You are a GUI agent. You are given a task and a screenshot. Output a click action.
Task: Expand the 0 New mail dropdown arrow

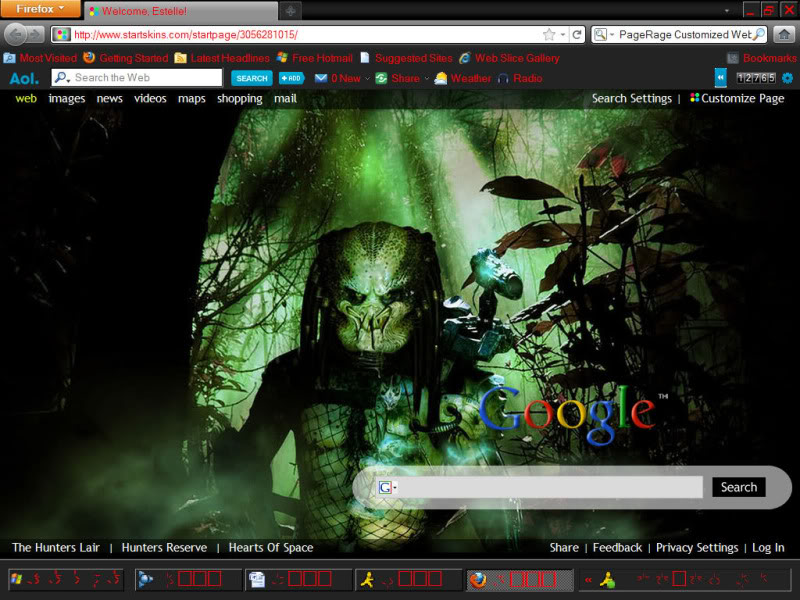tap(367, 79)
